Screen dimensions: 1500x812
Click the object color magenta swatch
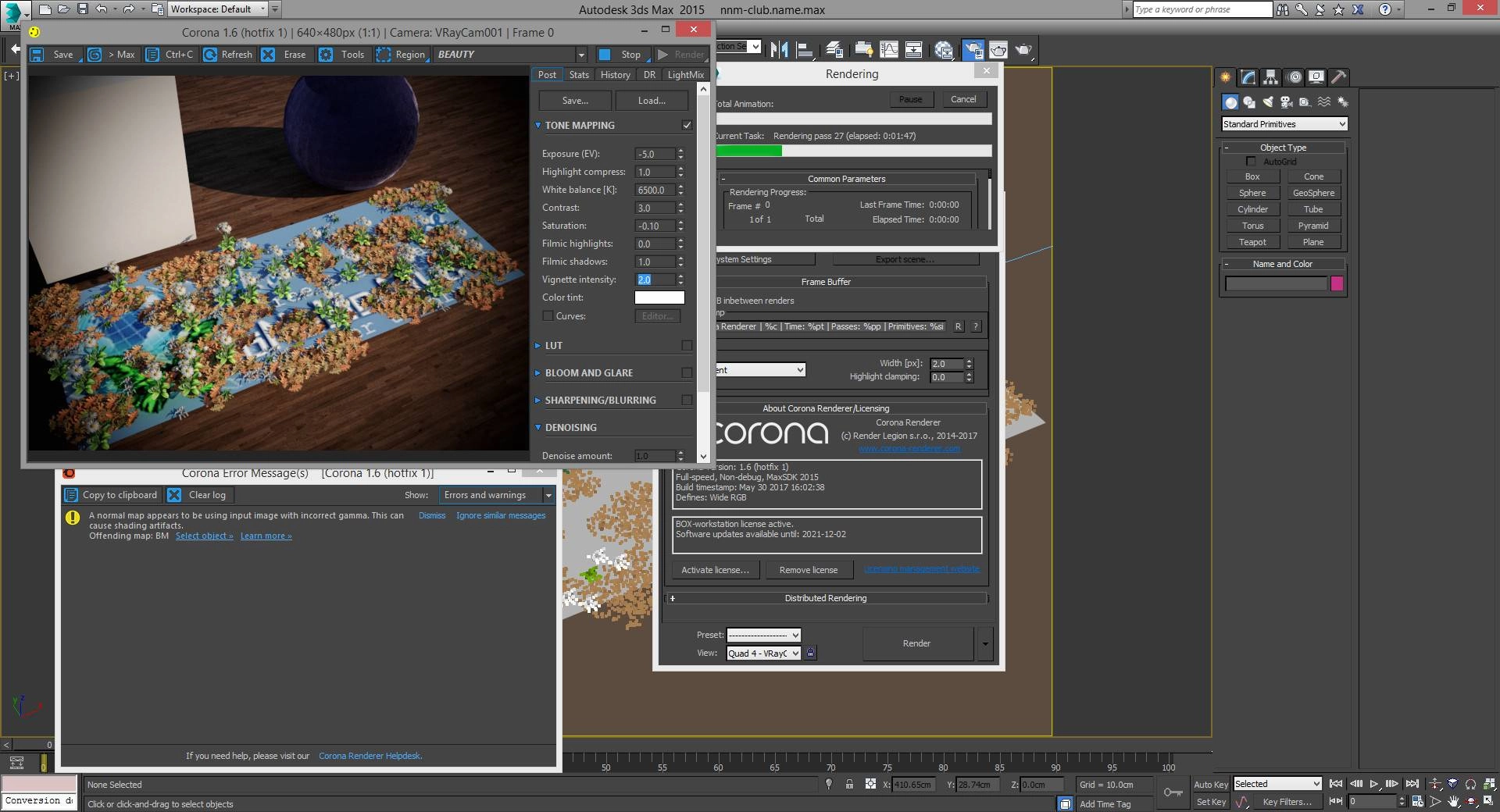[1337, 283]
